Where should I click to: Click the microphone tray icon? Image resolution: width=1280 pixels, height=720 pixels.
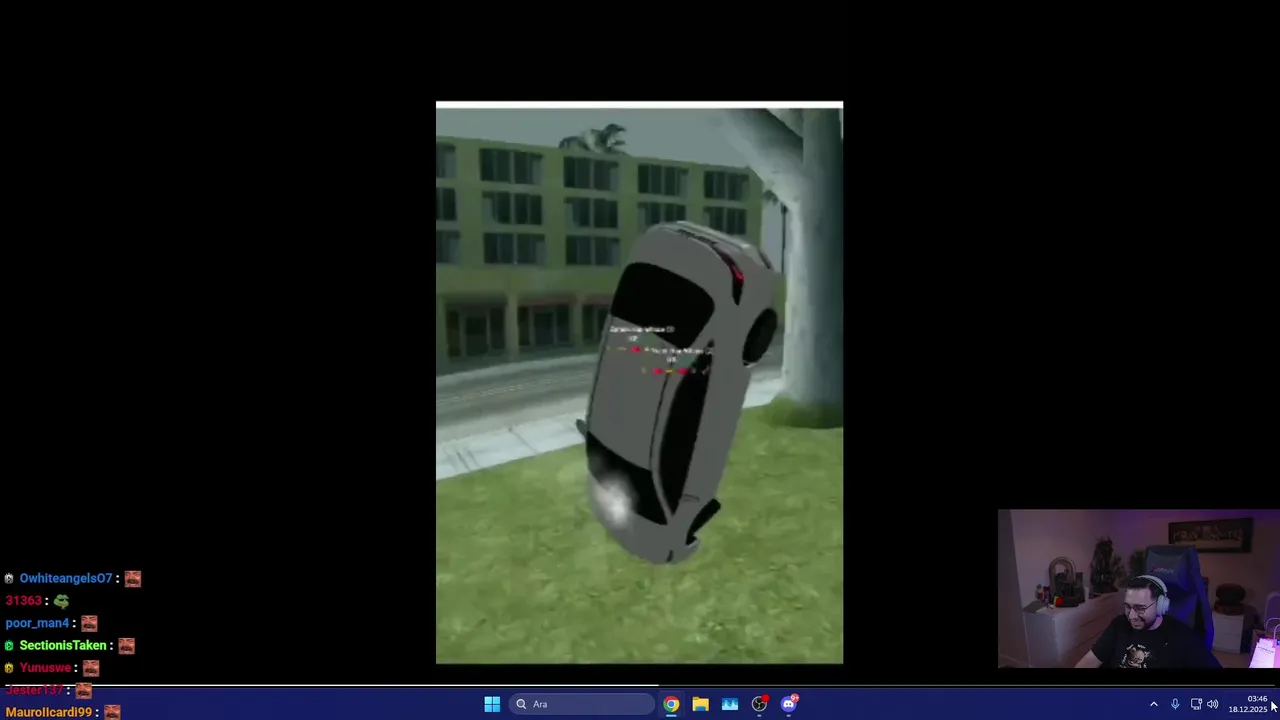pyautogui.click(x=1175, y=704)
